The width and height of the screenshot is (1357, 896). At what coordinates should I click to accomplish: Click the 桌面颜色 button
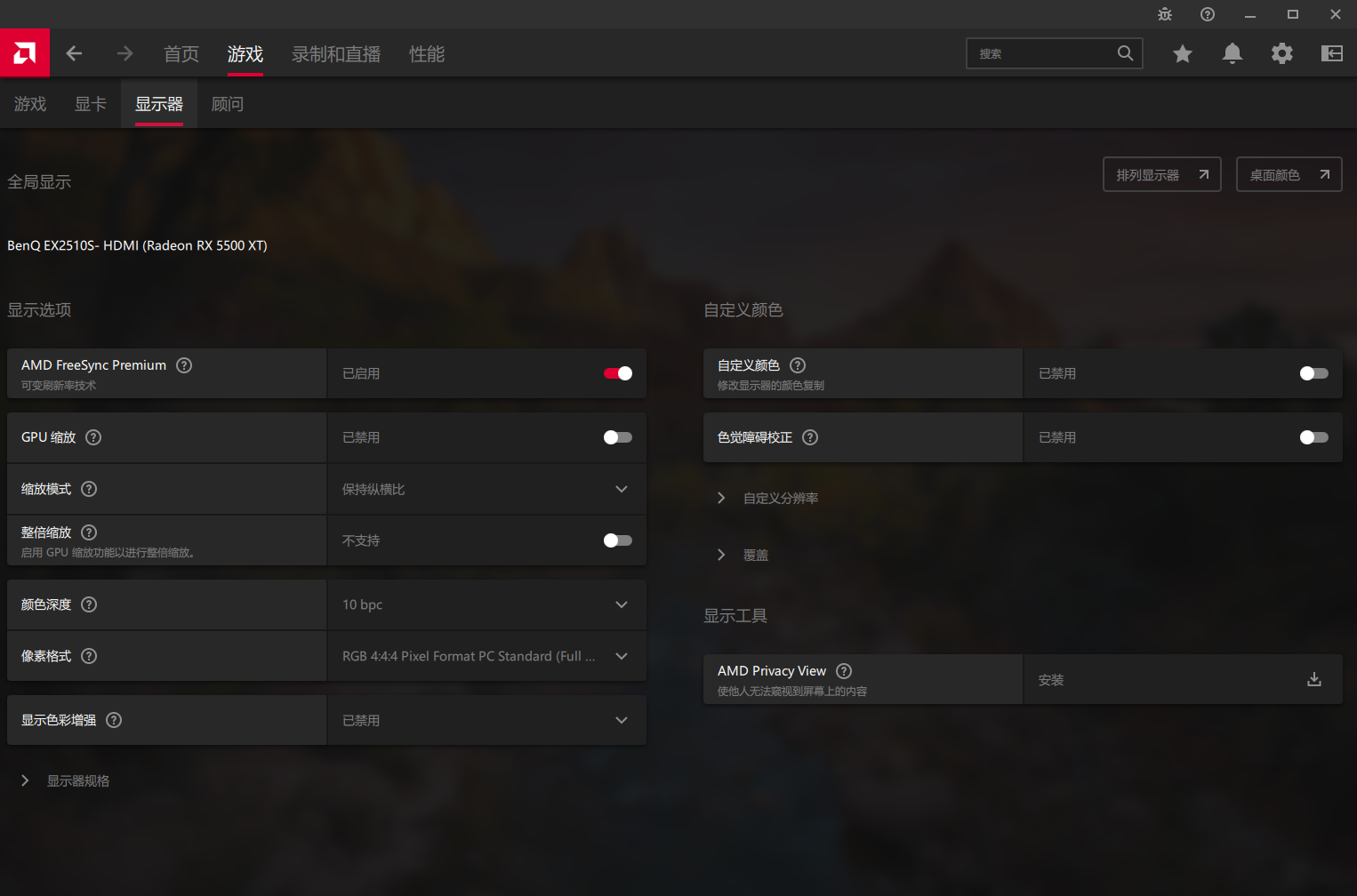(1289, 174)
